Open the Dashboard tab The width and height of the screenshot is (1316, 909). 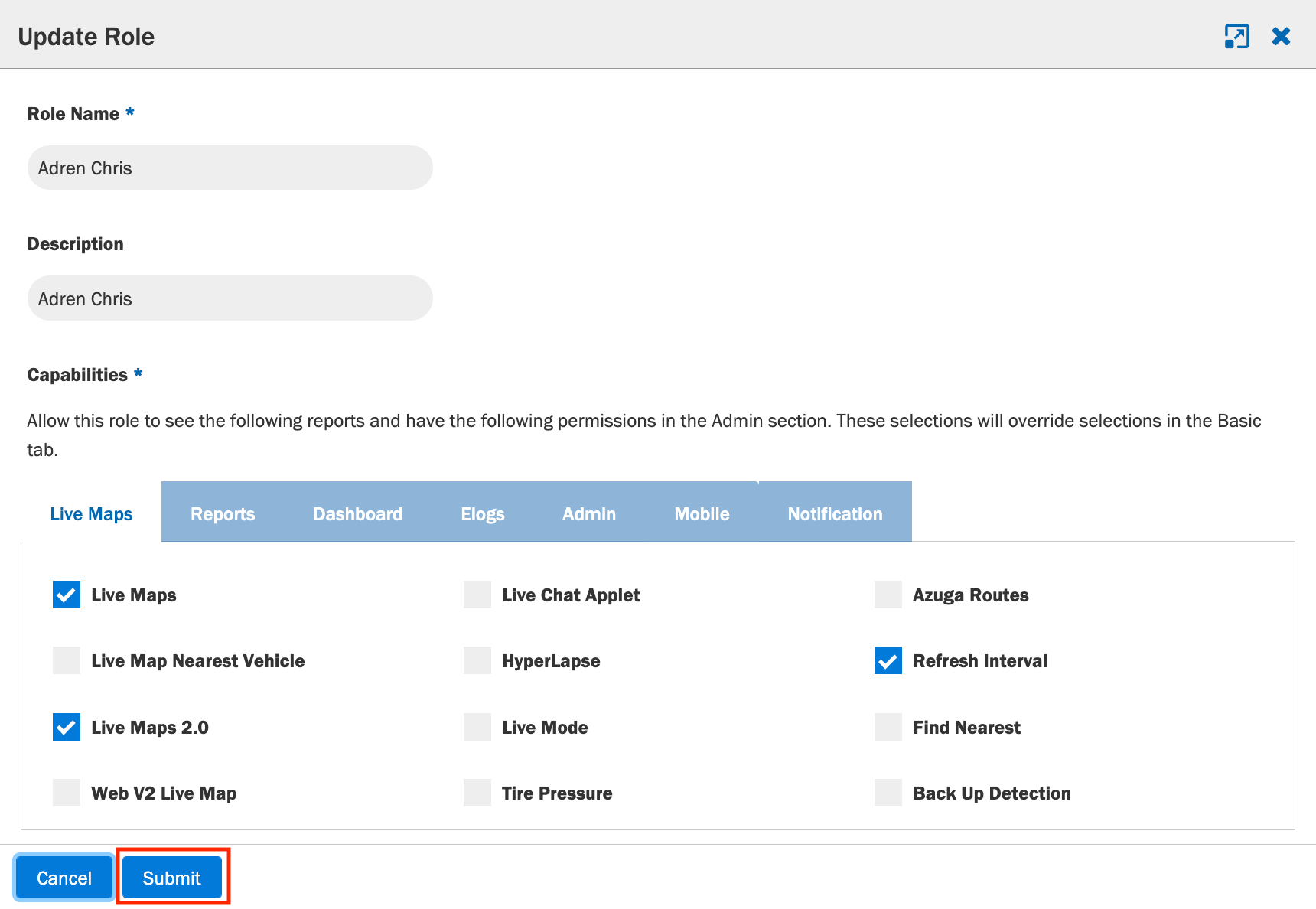[357, 514]
